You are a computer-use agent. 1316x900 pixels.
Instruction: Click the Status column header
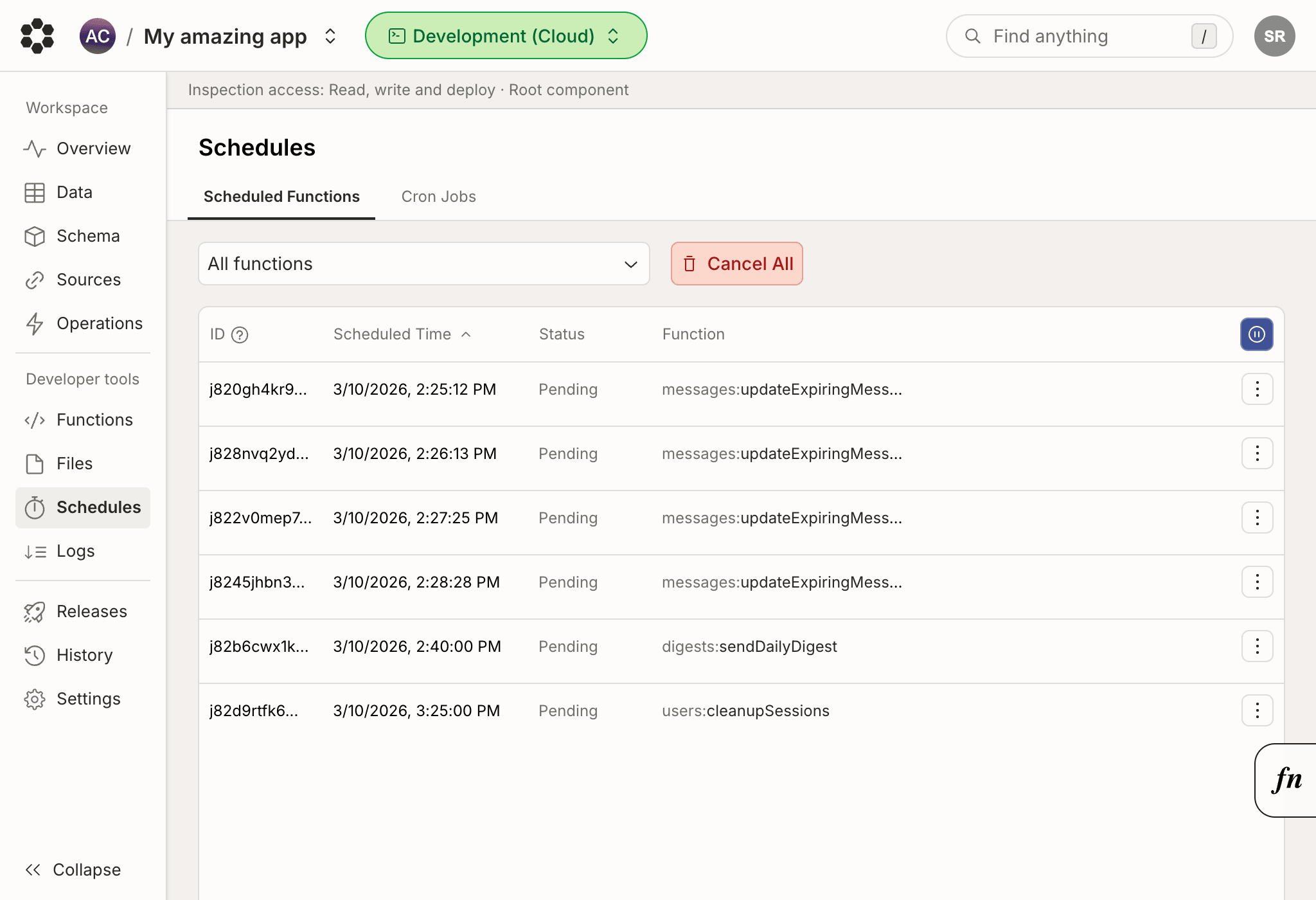click(x=562, y=334)
